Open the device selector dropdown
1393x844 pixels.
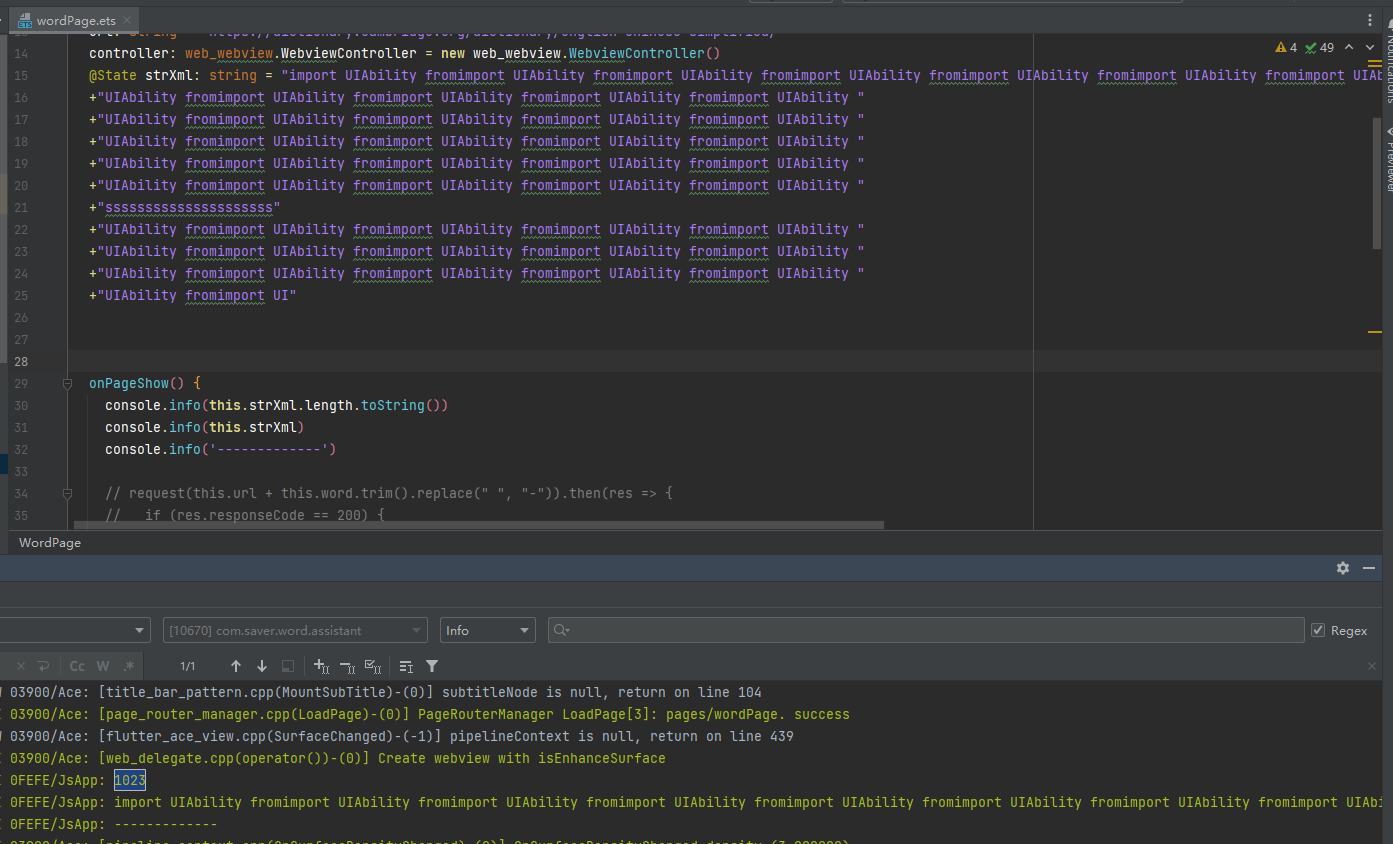(75, 630)
